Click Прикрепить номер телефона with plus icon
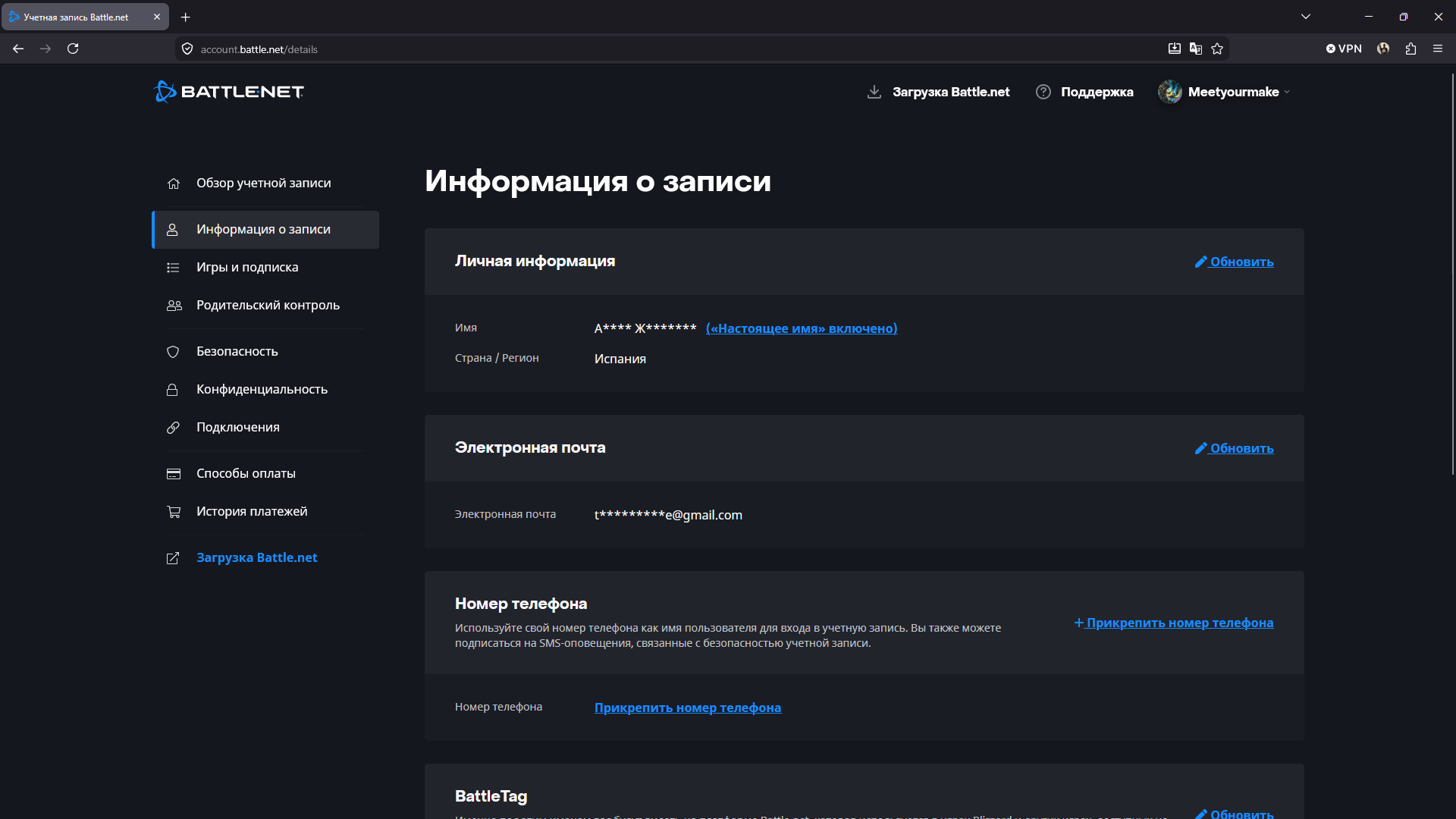 (1174, 623)
